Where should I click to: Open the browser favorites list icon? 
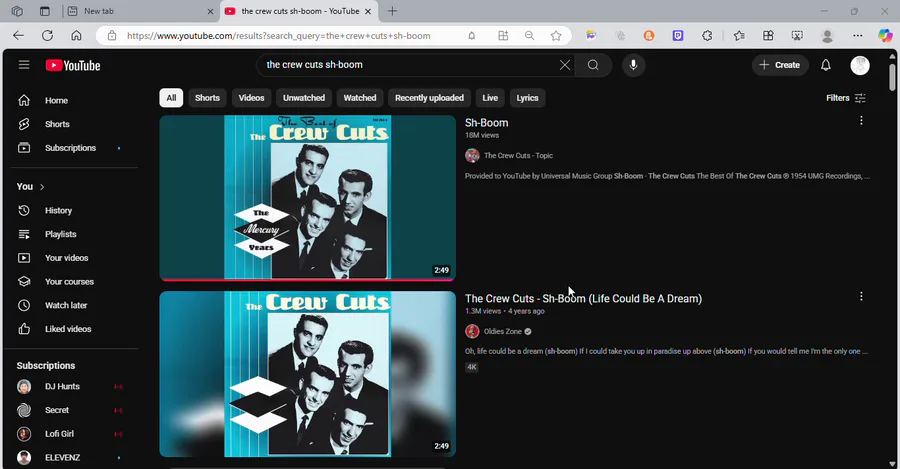pyautogui.click(x=739, y=36)
